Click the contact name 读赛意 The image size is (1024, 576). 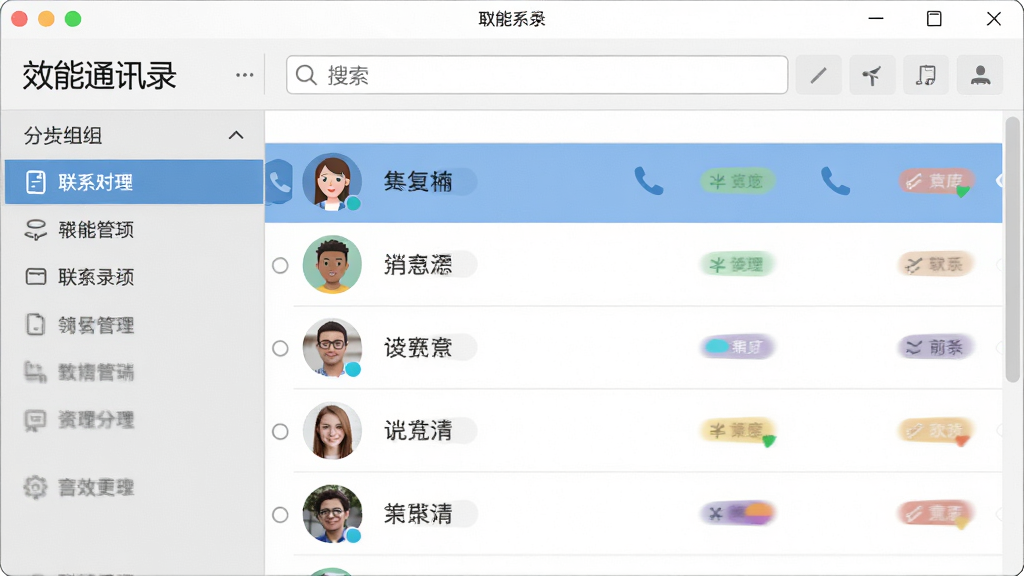click(418, 348)
